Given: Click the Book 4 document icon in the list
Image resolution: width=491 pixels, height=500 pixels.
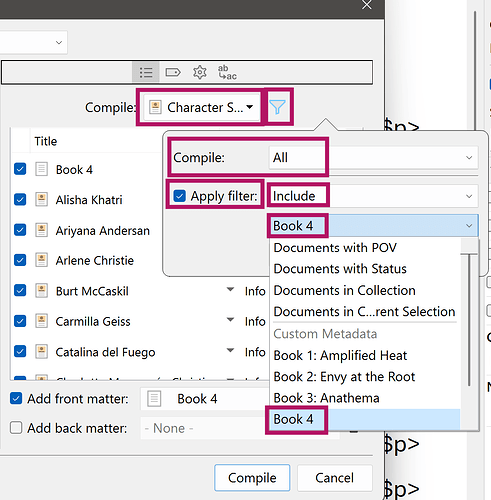Looking at the screenshot, I should (x=41, y=169).
